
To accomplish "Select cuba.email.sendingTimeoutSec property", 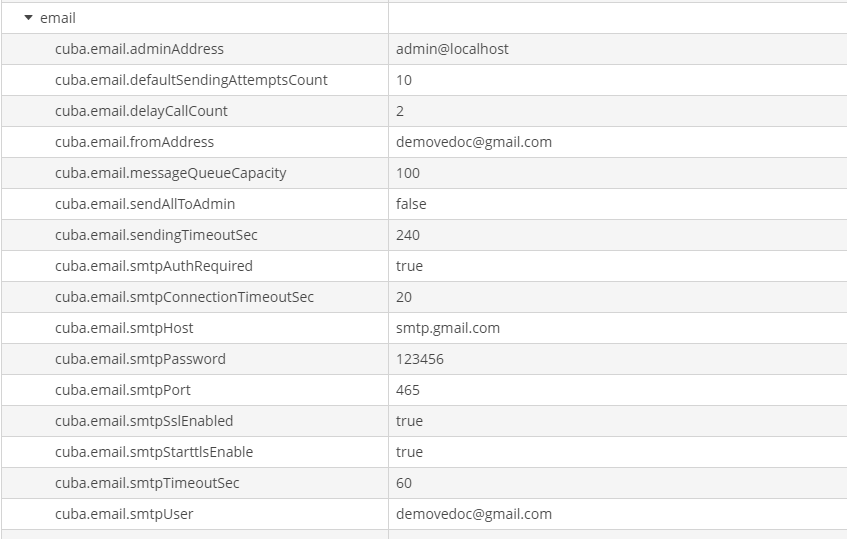I will [156, 235].
